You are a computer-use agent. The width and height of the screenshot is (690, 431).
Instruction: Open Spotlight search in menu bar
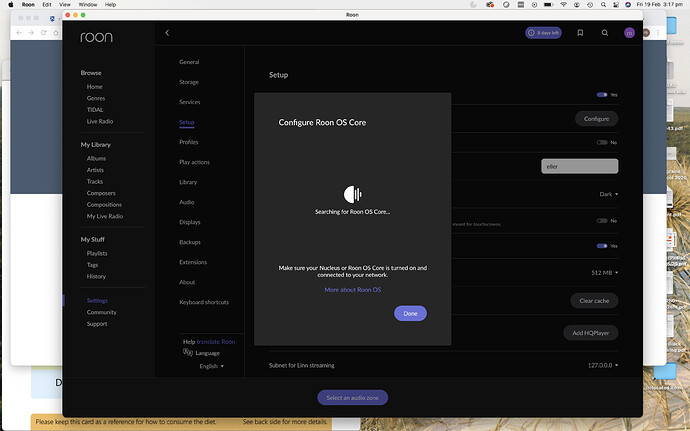pos(603,4)
